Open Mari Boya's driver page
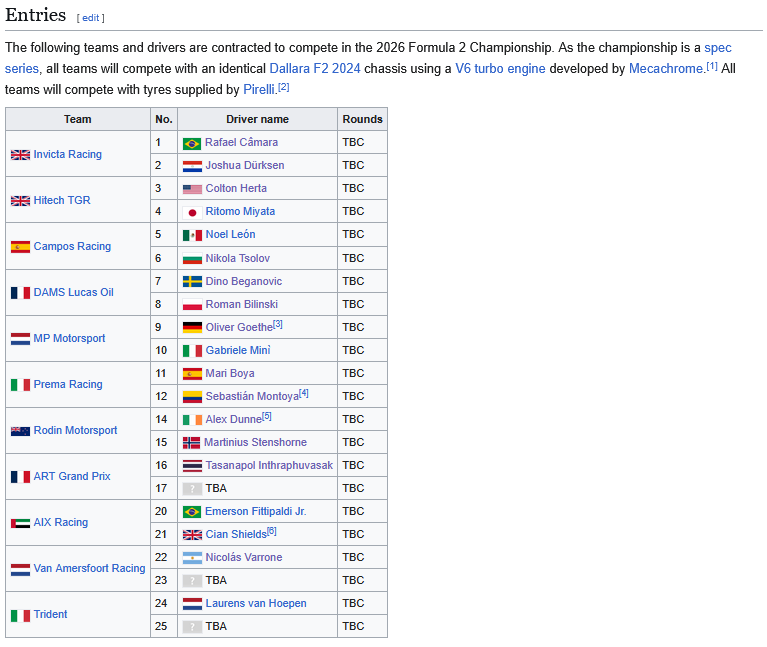Viewport: 767px width, 647px height. click(230, 373)
